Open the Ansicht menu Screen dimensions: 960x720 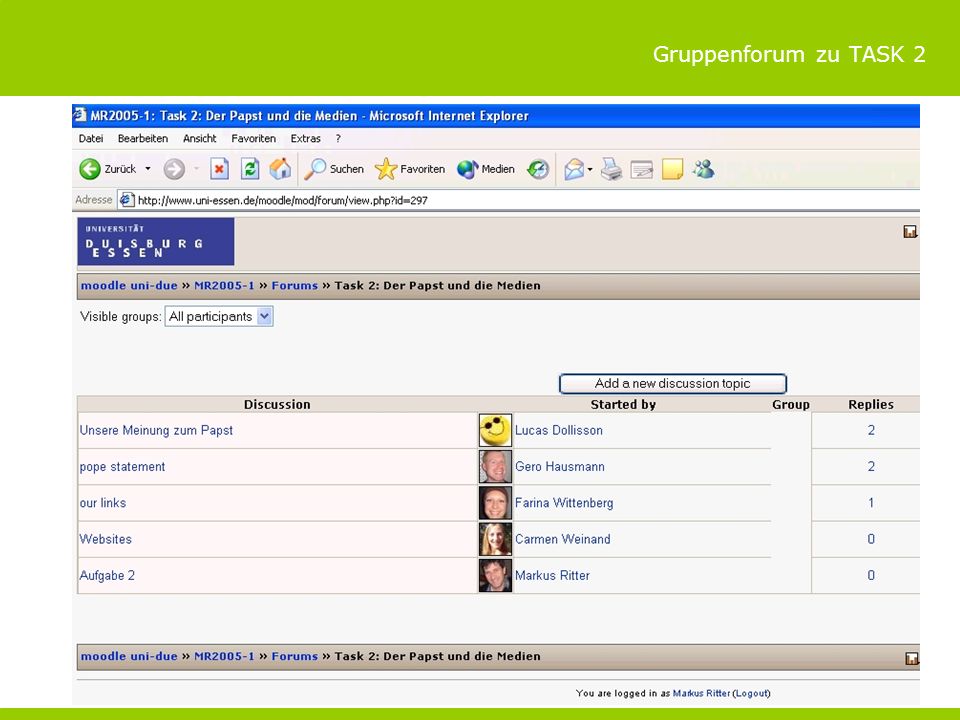tap(200, 138)
